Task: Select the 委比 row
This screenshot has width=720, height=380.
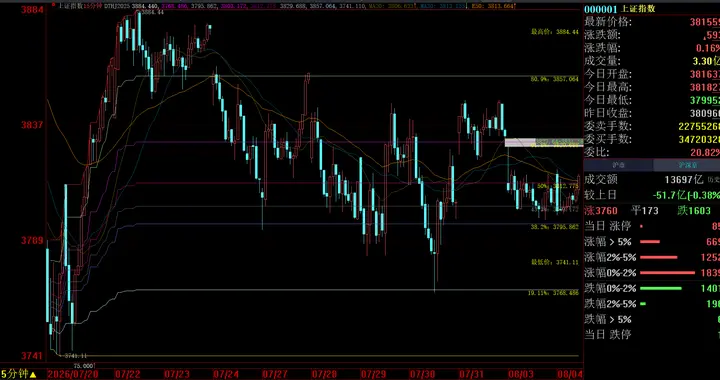Action: point(652,152)
